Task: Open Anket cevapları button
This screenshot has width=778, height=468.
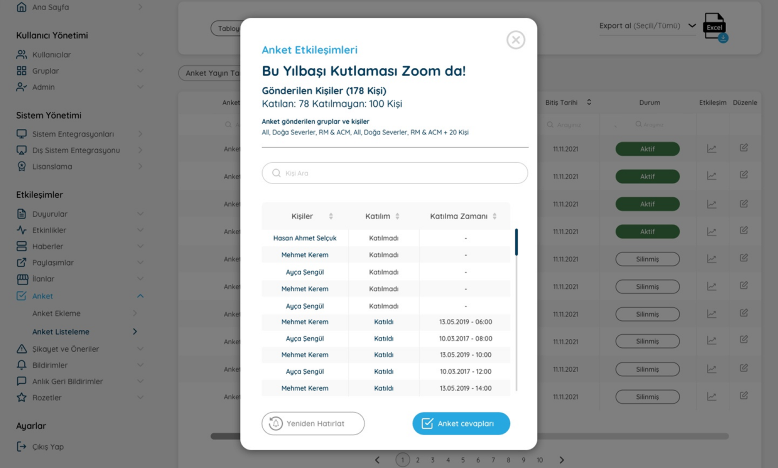Action: click(x=461, y=423)
